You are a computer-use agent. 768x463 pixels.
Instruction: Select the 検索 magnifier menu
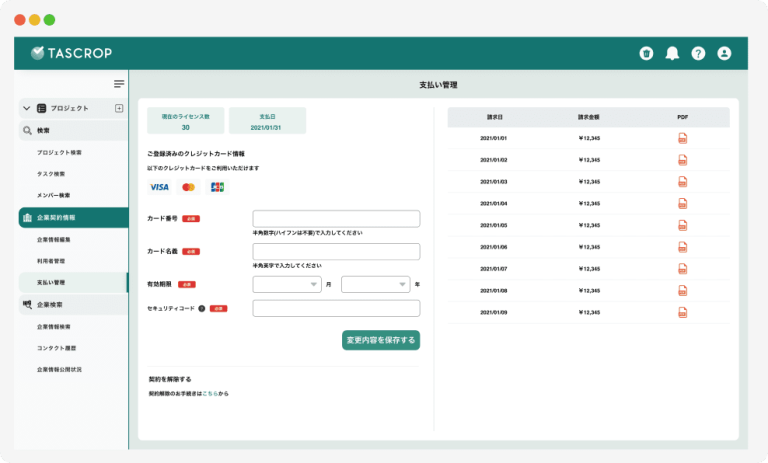(73, 130)
